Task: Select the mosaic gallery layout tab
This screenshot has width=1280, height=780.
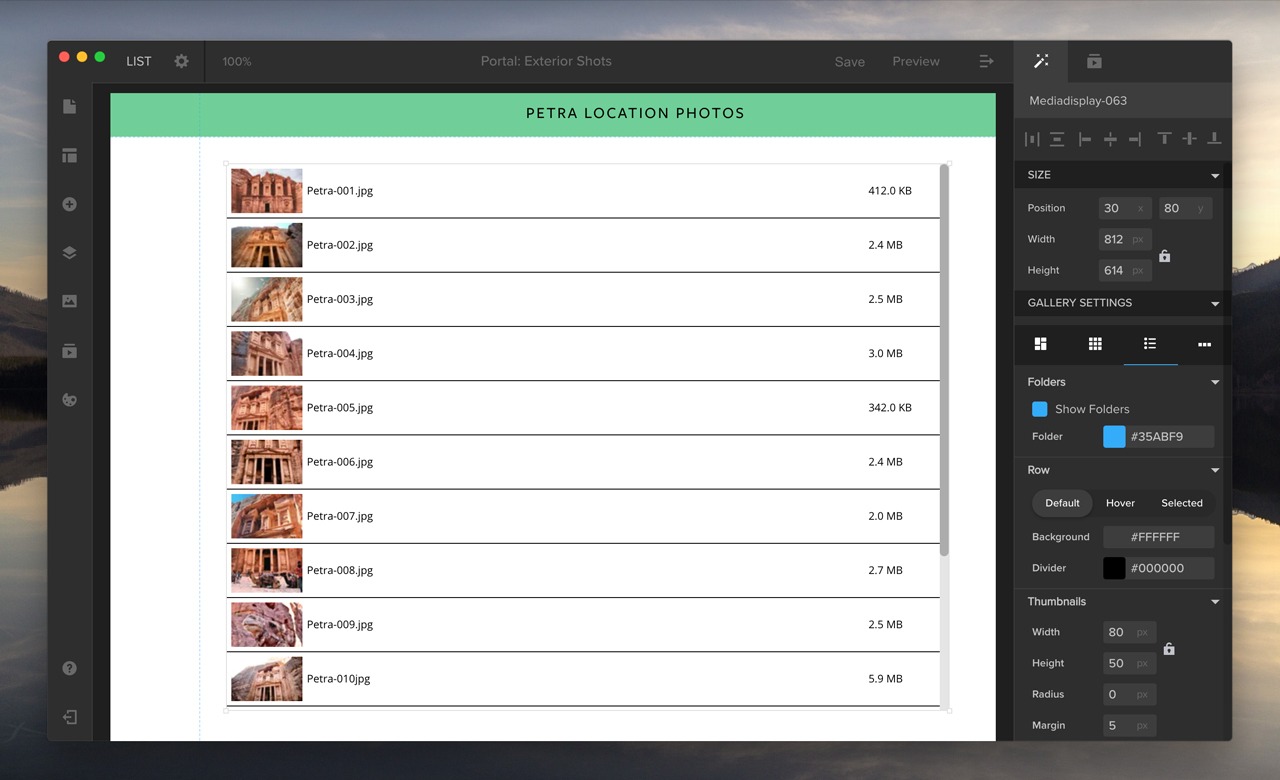Action: point(1041,344)
